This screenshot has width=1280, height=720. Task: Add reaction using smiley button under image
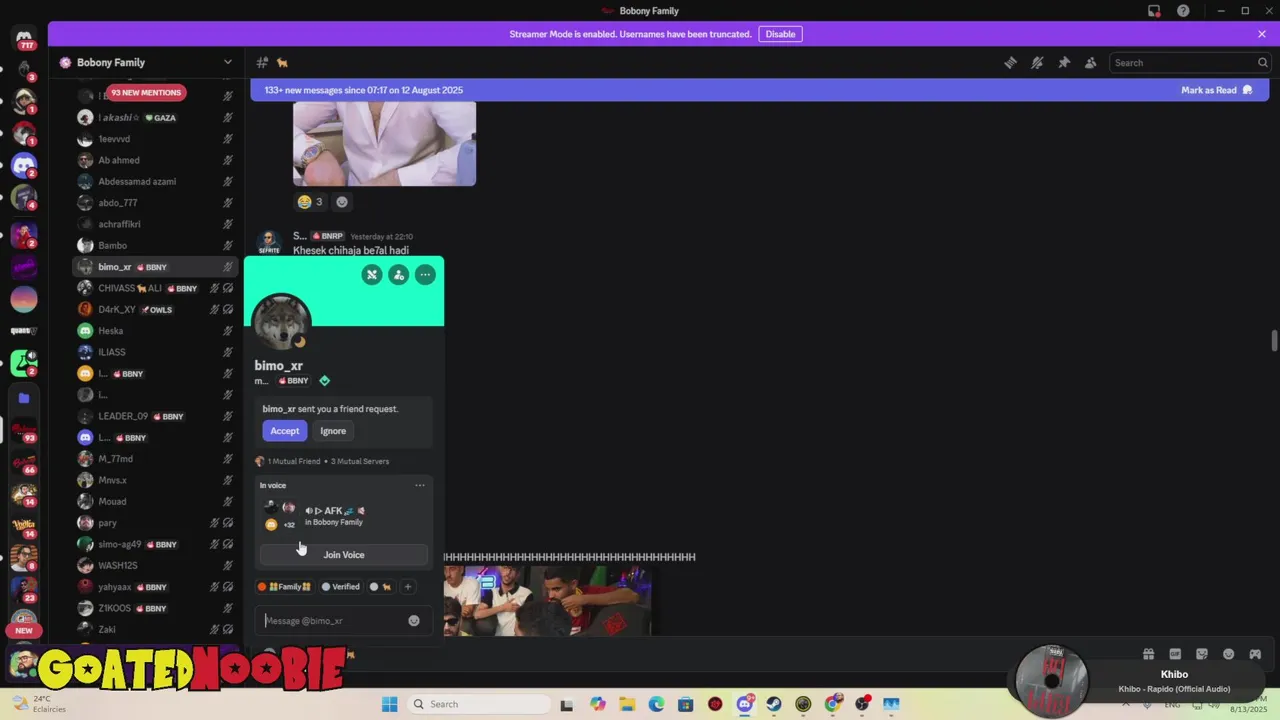[x=342, y=202]
